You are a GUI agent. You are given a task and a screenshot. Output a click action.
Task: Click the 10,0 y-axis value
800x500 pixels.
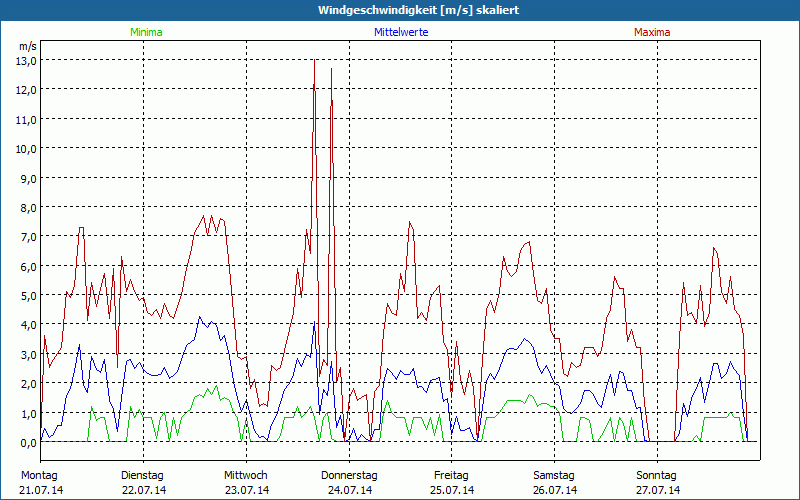coord(27,149)
